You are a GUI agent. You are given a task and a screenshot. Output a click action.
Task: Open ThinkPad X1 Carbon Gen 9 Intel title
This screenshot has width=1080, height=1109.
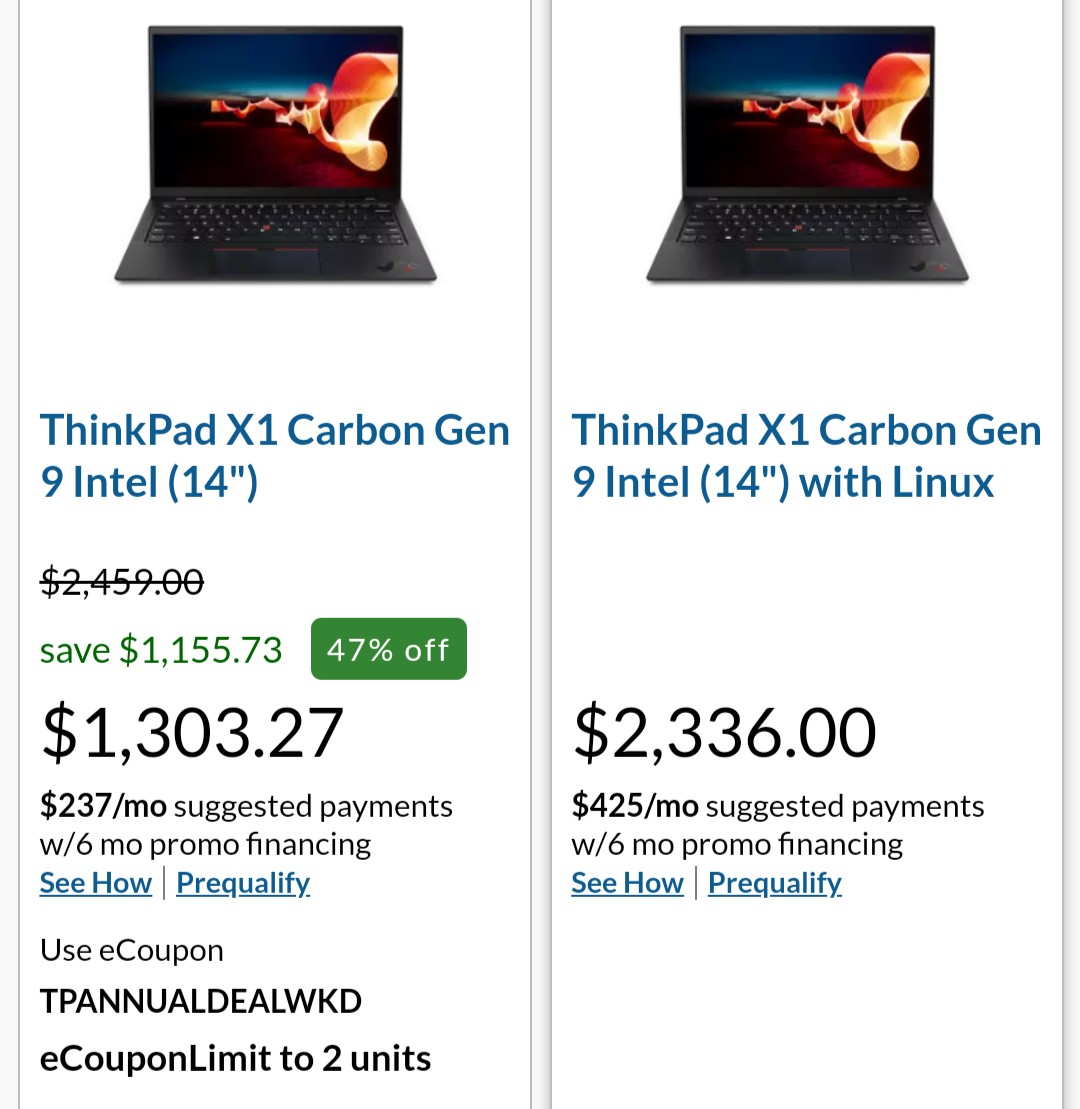coord(274,456)
